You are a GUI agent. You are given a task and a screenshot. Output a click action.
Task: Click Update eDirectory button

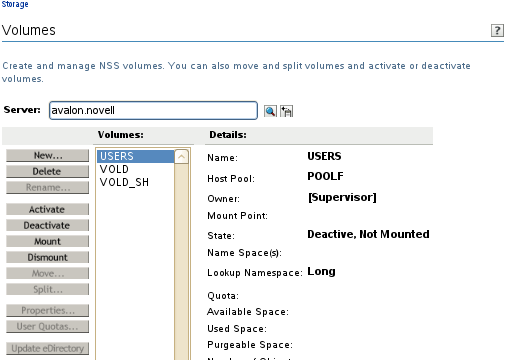click(48, 348)
